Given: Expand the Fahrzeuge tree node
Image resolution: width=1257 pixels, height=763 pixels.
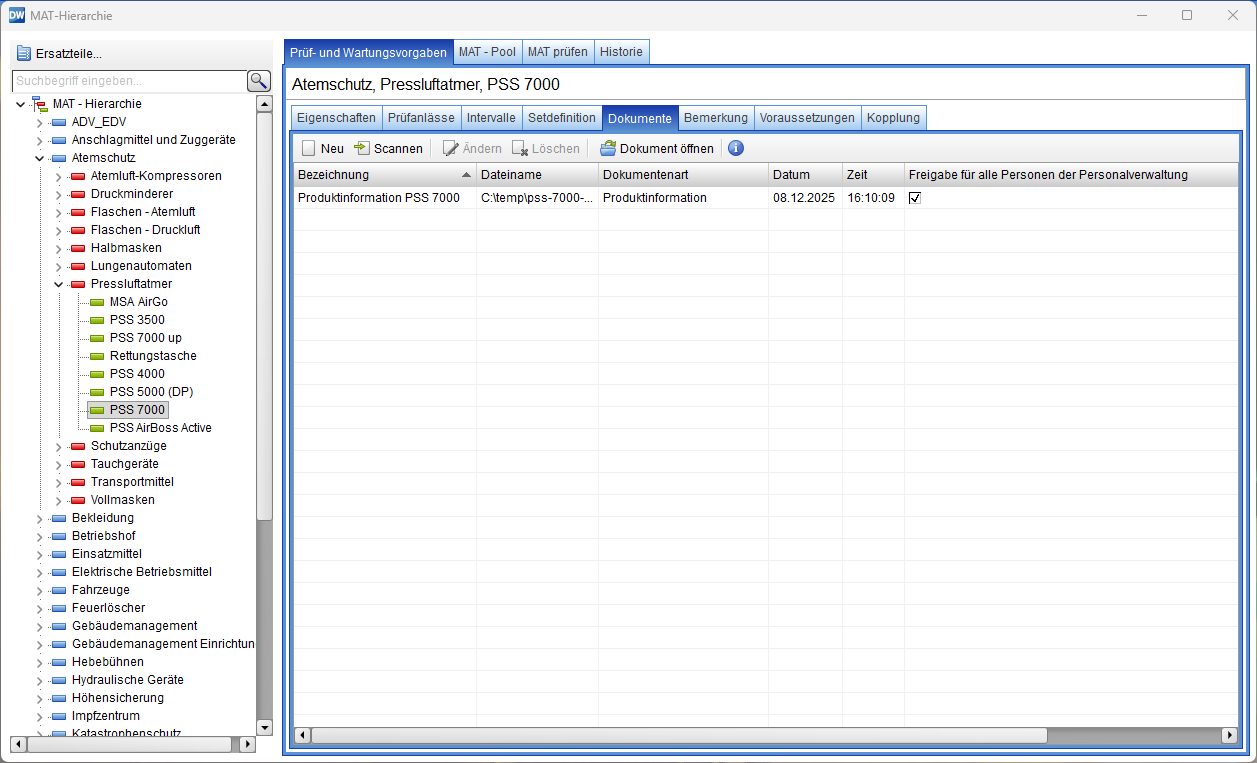Looking at the screenshot, I should click(x=40, y=590).
